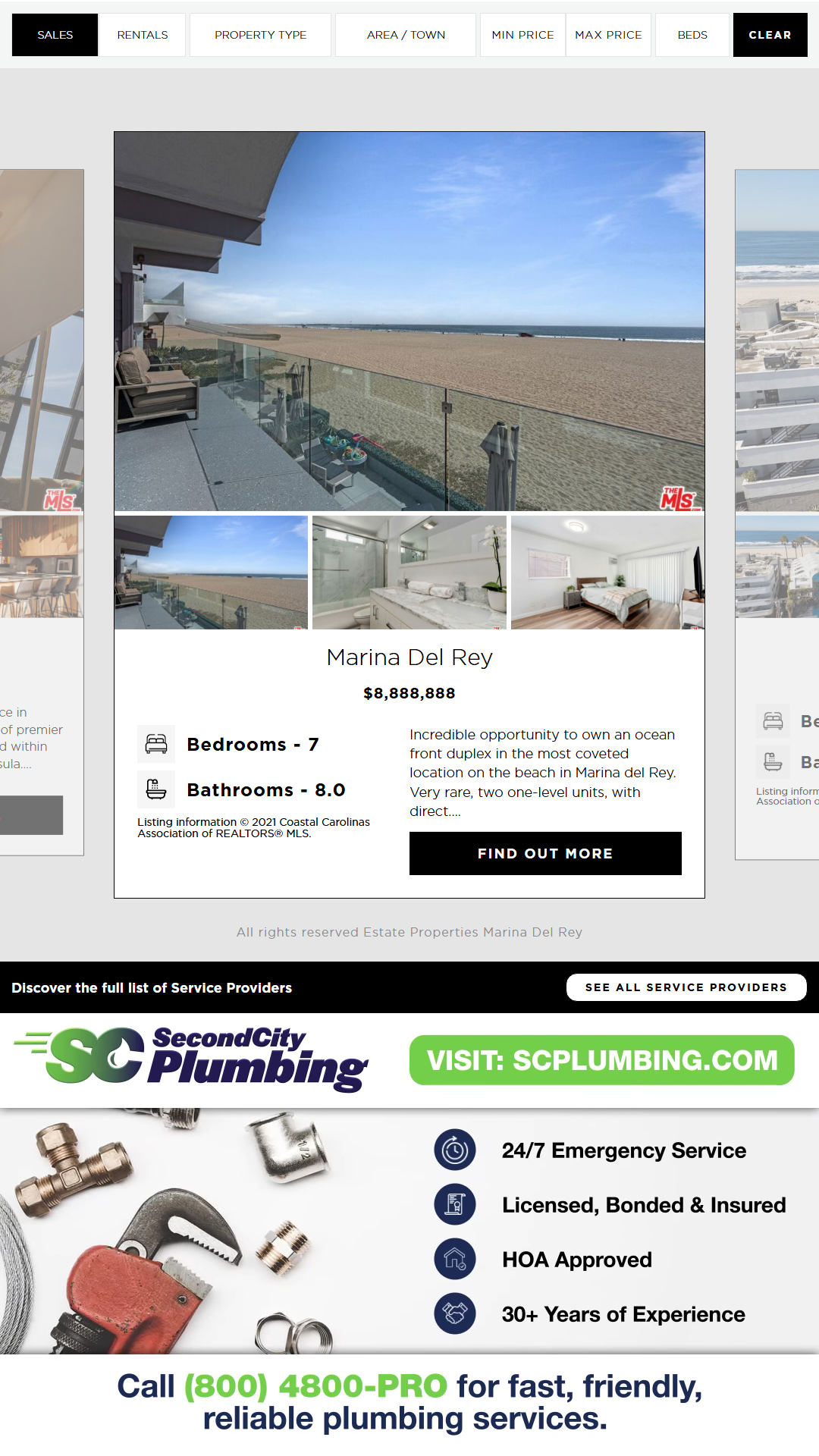Select the bathroom photo thumbnail
819x1456 pixels.
(409, 573)
